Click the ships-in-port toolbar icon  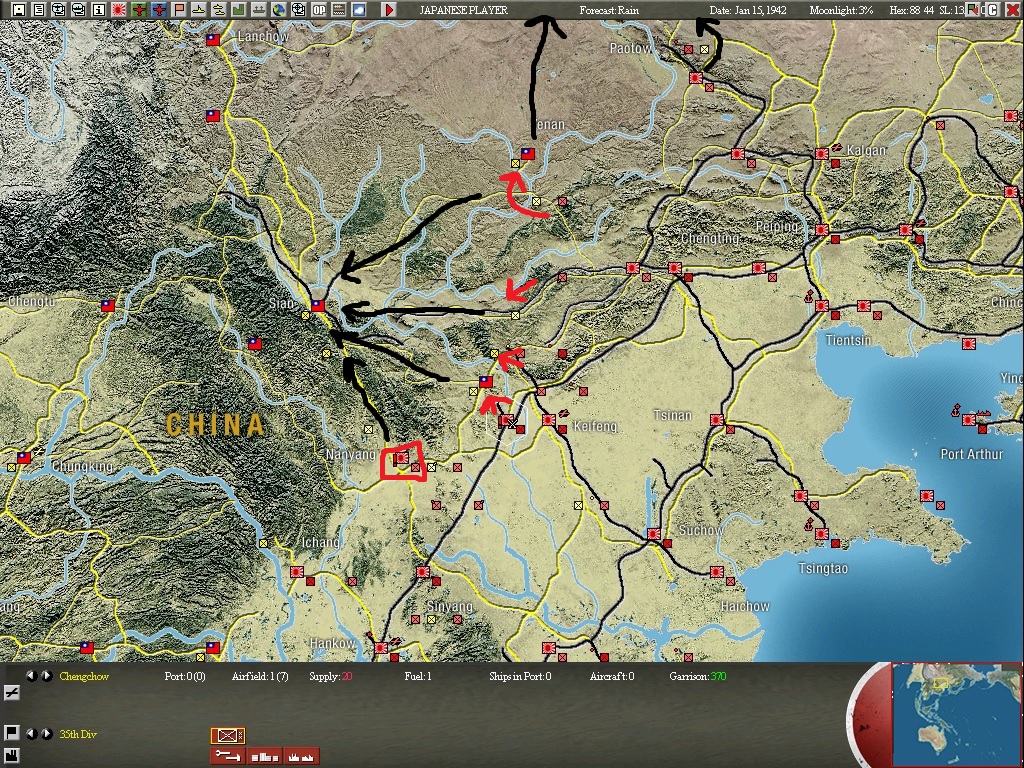[x=259, y=10]
